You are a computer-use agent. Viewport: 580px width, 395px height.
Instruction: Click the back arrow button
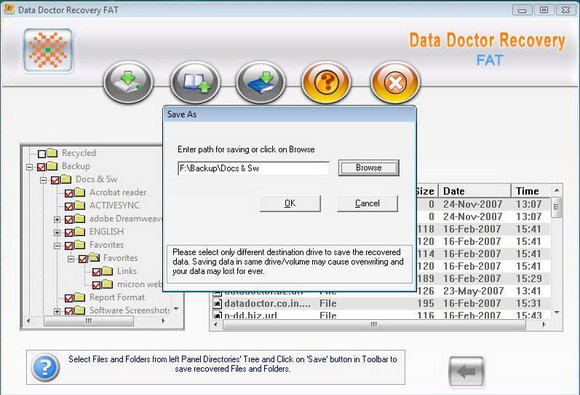pos(466,371)
